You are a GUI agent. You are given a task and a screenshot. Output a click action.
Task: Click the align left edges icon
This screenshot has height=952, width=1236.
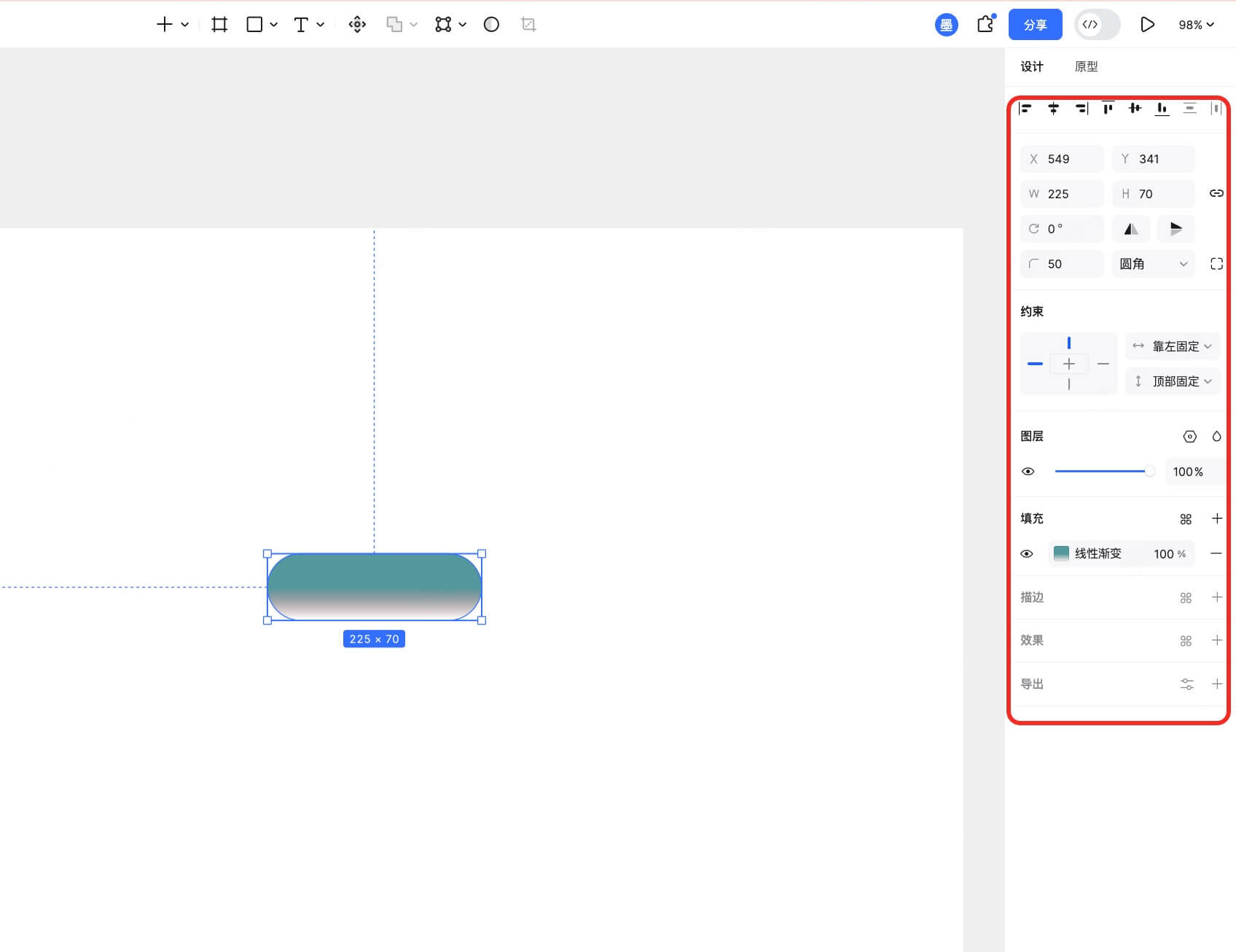tap(1025, 109)
